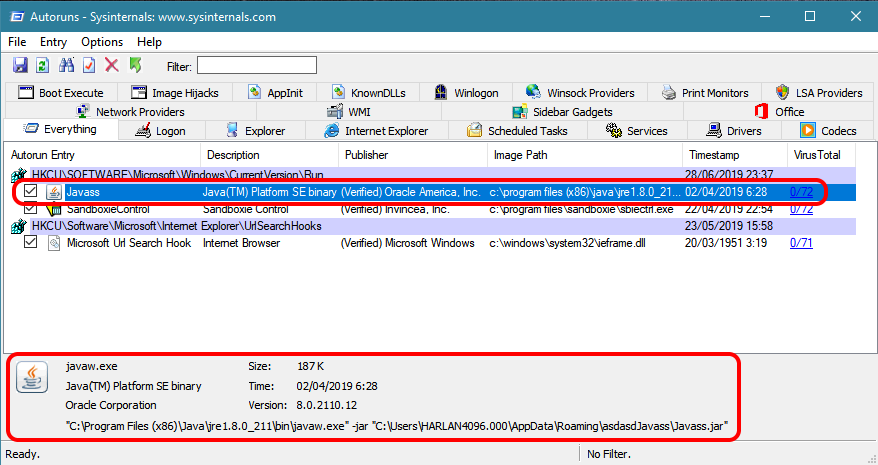Click Version 8.0.2110.12 value
Viewport: 878px width, 465px height.
tap(326, 405)
